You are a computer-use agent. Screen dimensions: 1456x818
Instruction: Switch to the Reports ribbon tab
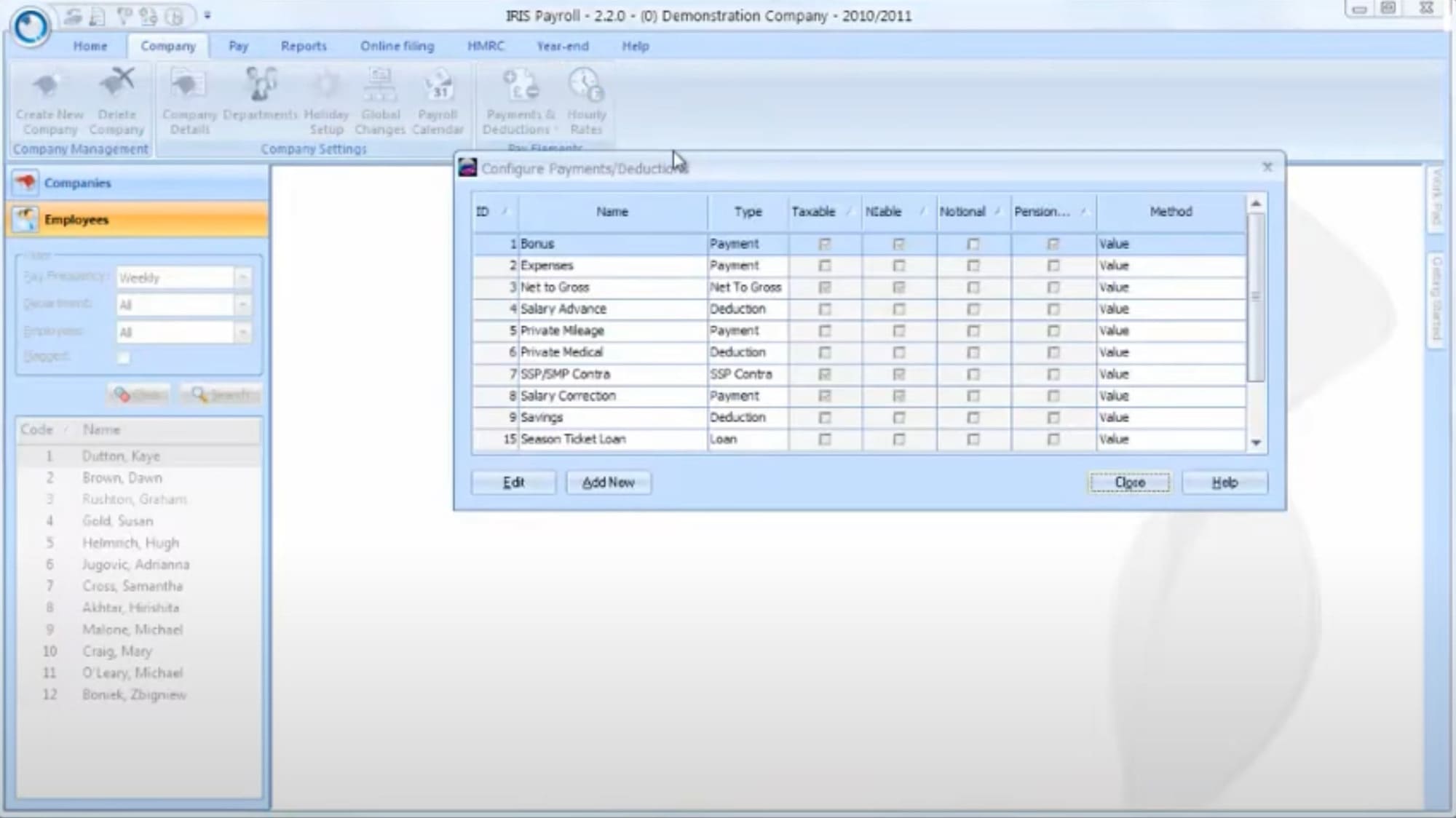tap(304, 46)
